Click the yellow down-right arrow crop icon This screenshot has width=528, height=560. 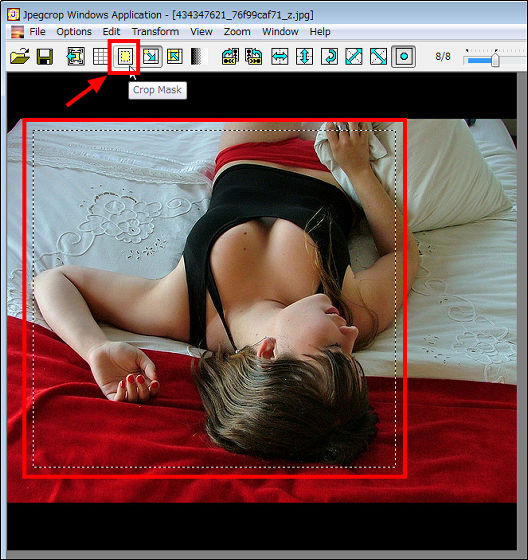coord(151,56)
